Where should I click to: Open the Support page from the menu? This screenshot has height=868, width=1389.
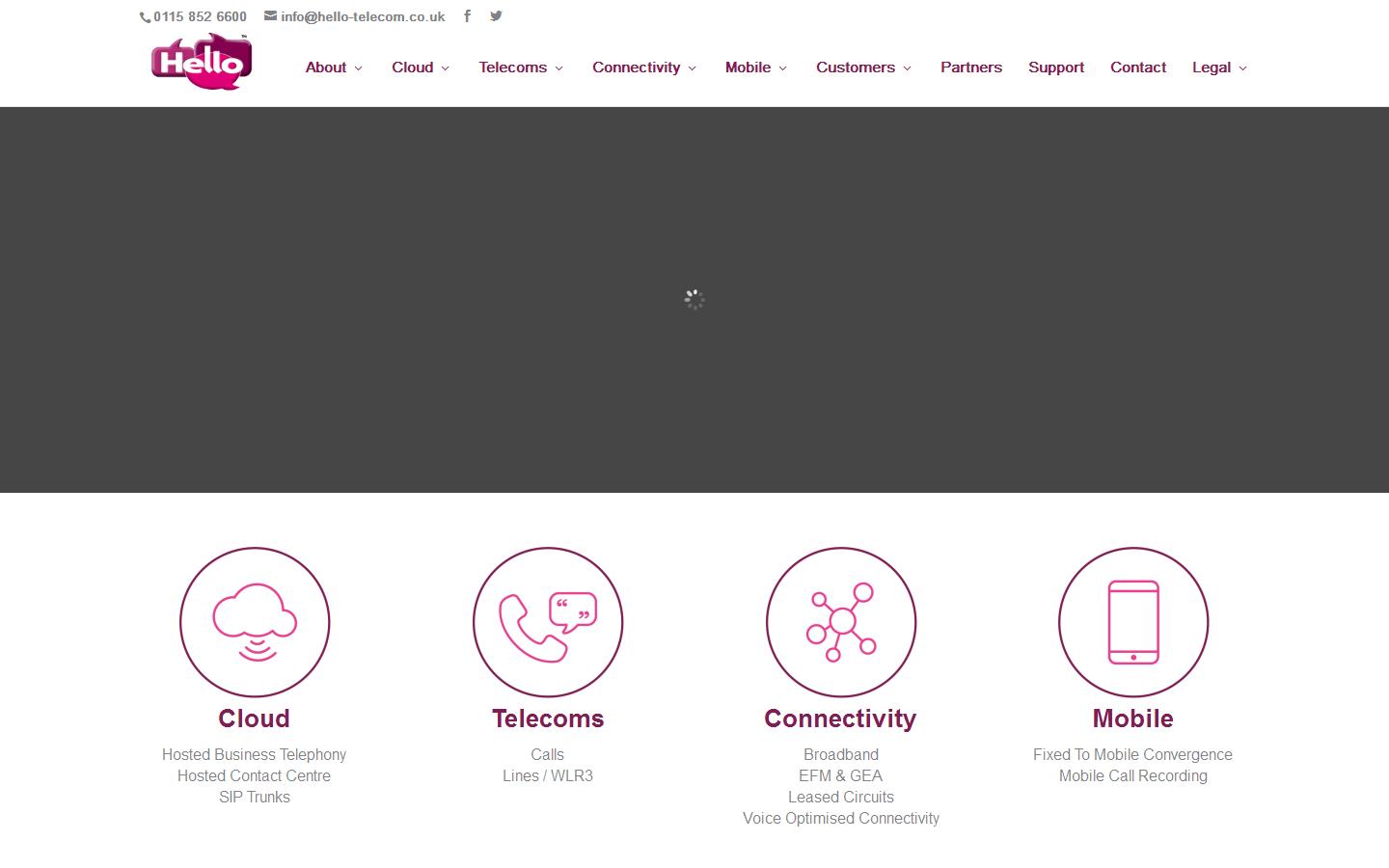1056,68
